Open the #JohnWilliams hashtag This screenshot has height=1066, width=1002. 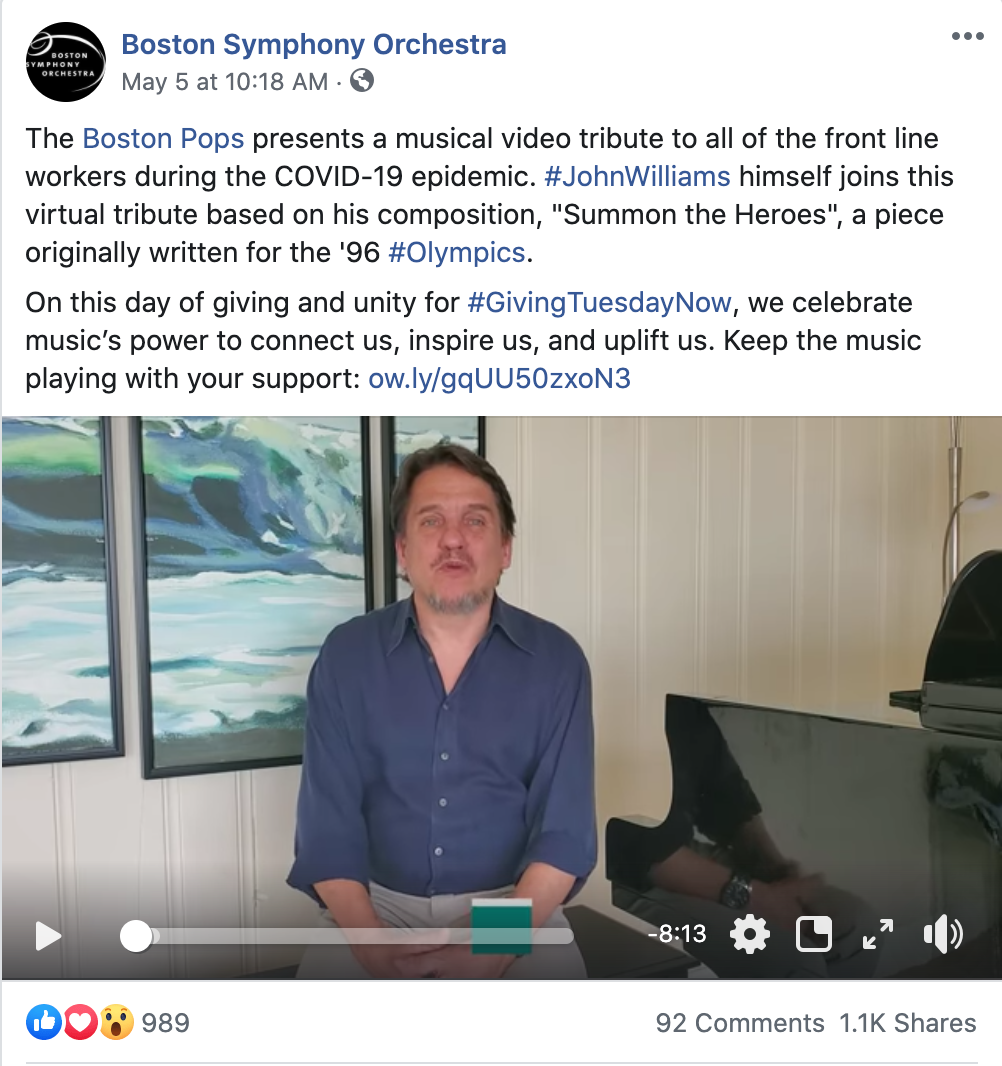pyautogui.click(x=637, y=177)
